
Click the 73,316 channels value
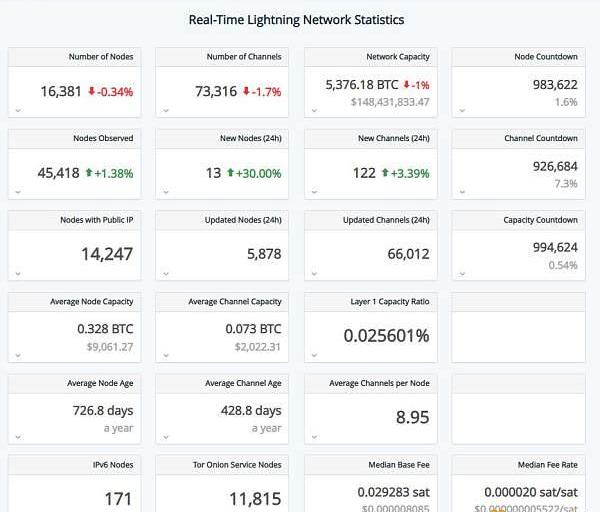pos(216,91)
